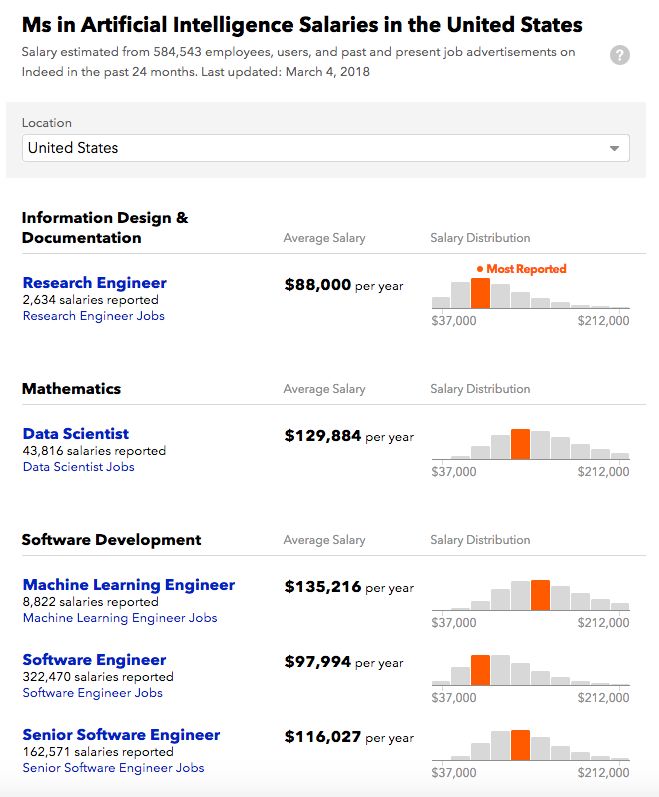Screen dimensions: 659x797
Task: Click the page title heading
Action: (302, 25)
